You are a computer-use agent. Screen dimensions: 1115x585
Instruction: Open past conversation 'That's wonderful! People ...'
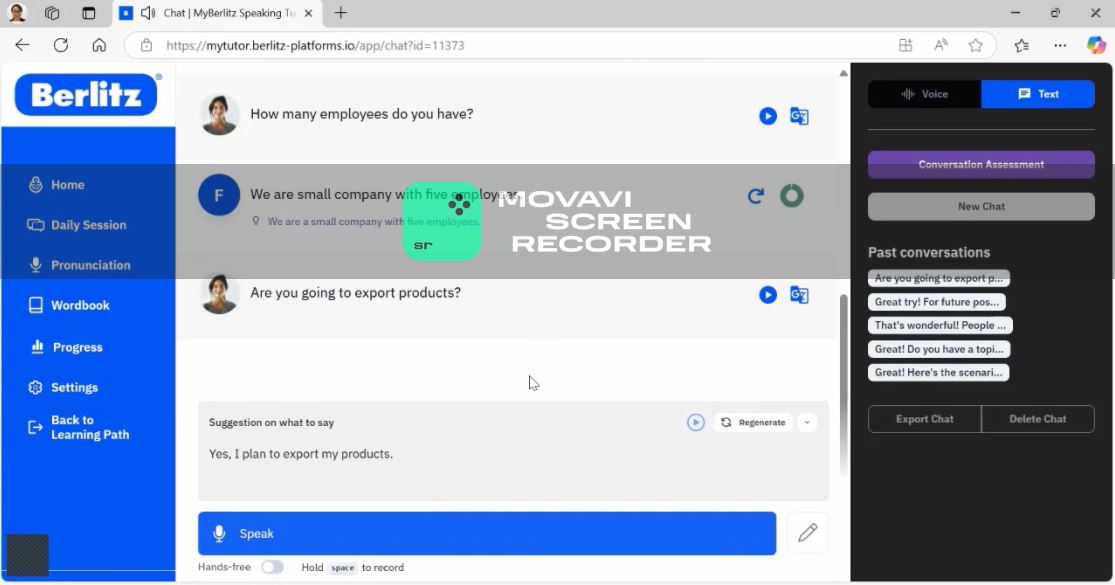tap(940, 326)
